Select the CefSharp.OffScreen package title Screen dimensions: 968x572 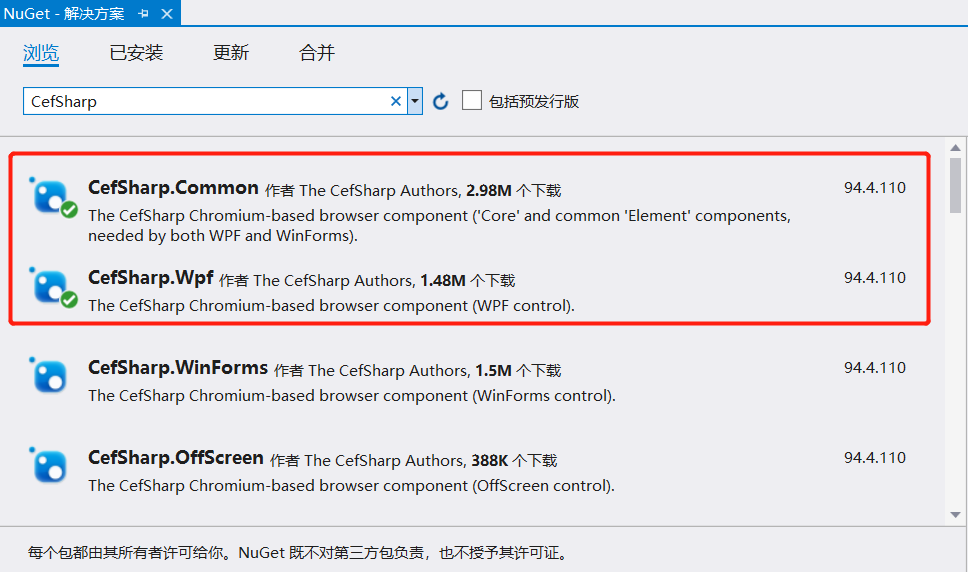pos(176,458)
